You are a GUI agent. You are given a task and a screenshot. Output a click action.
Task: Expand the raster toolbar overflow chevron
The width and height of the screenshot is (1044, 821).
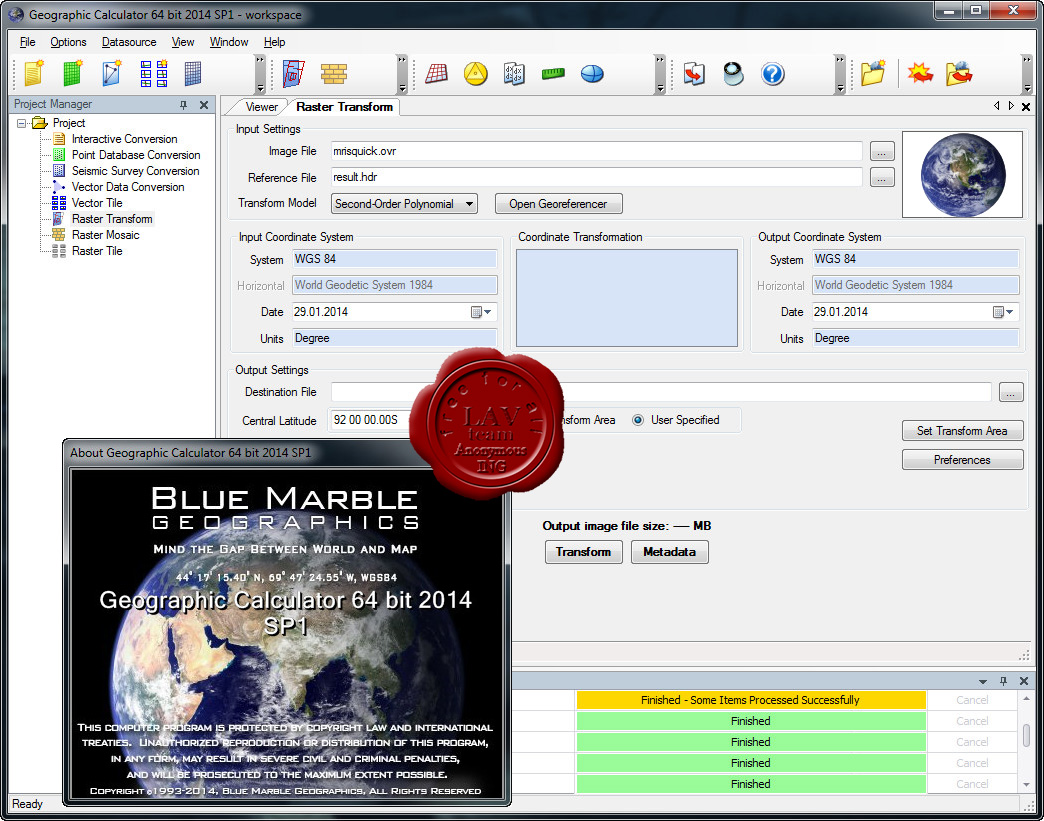coord(402,73)
